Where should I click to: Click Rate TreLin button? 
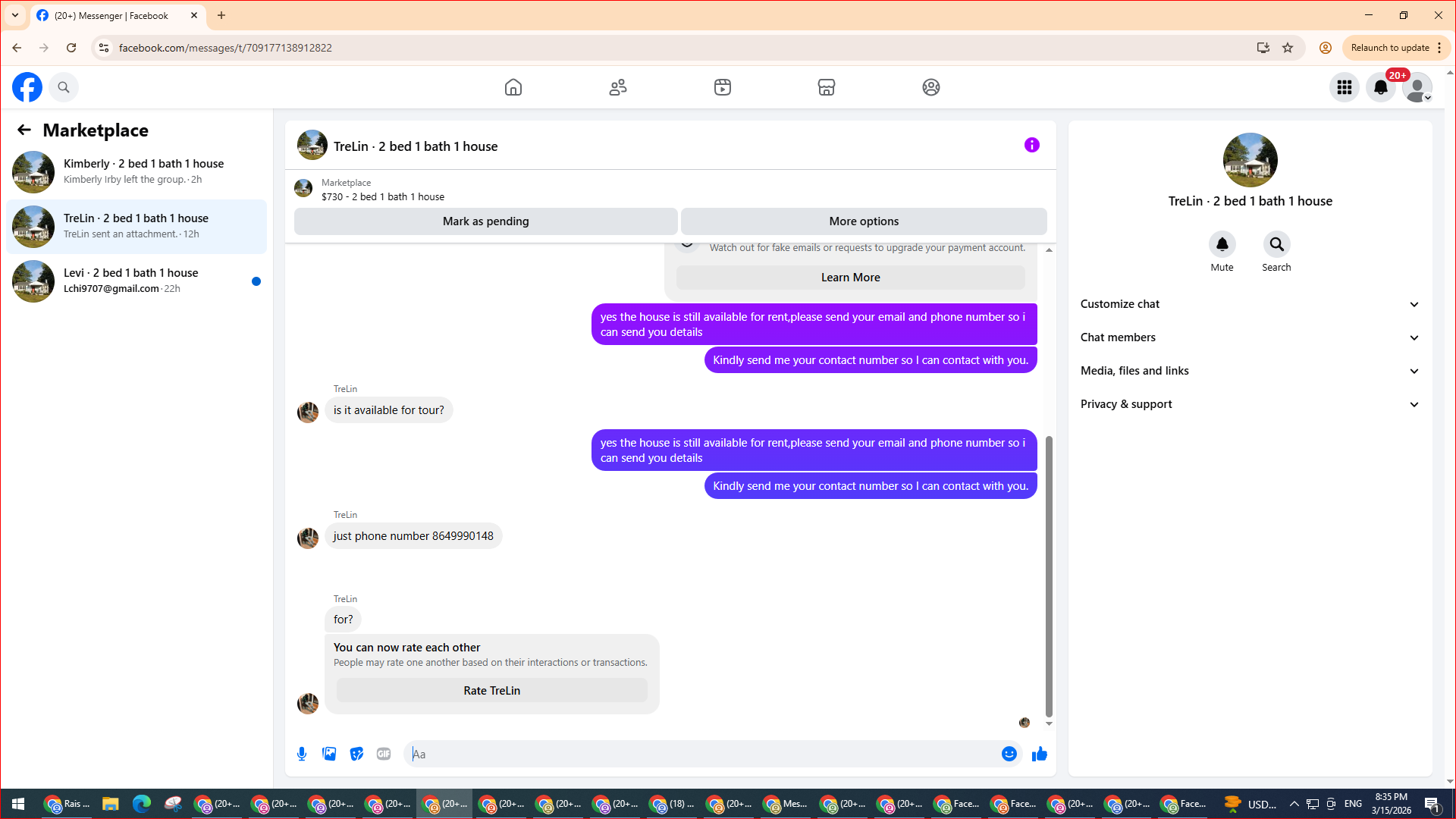(492, 691)
